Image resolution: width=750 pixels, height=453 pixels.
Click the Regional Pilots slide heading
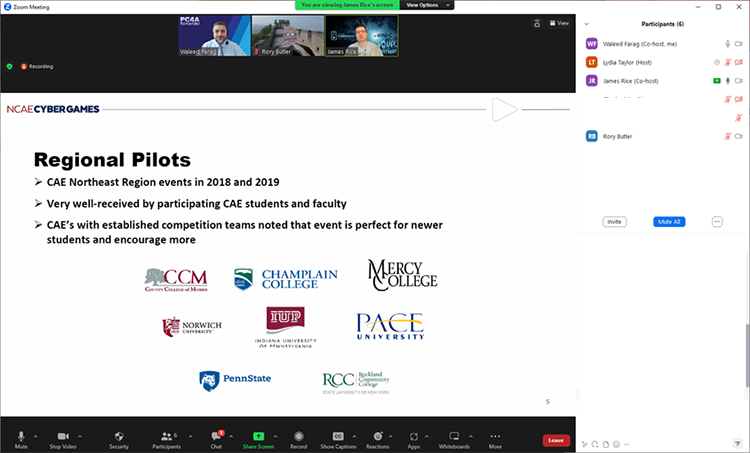(x=112, y=160)
